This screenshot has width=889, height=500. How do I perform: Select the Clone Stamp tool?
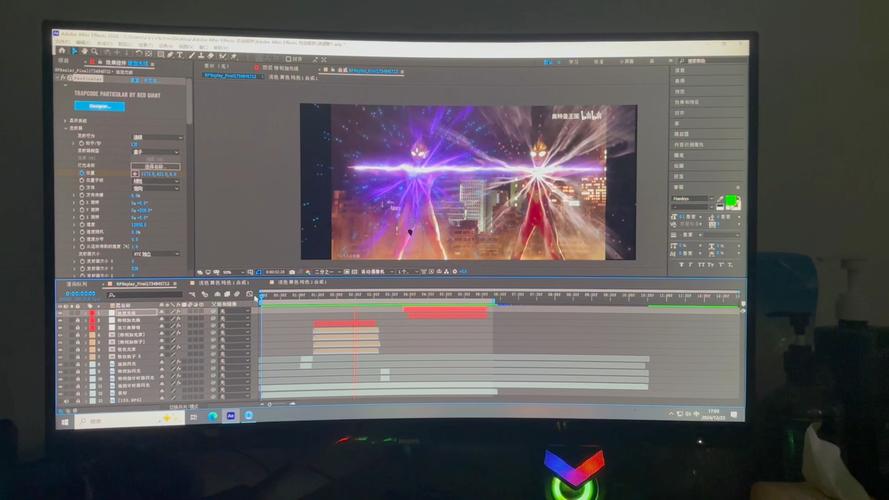tap(201, 56)
